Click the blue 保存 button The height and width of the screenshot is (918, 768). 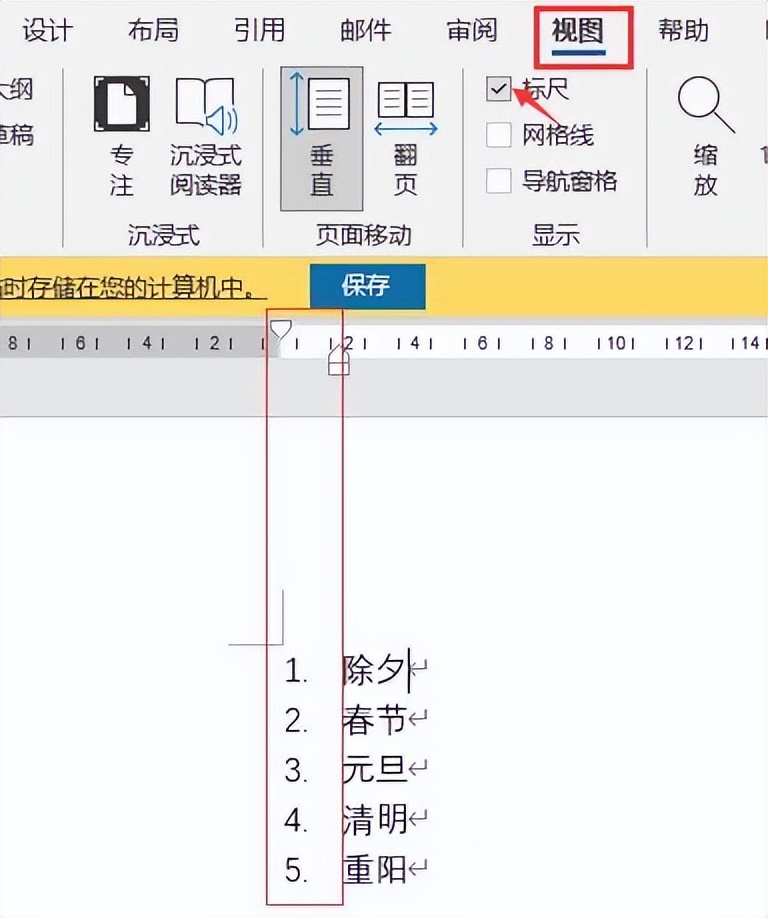click(368, 286)
